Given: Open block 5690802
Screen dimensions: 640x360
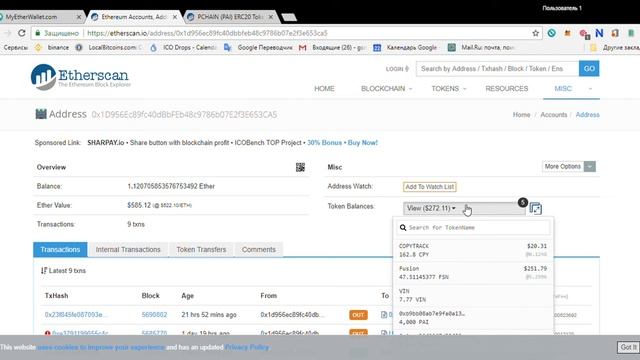Looking at the screenshot, I should [x=154, y=315].
